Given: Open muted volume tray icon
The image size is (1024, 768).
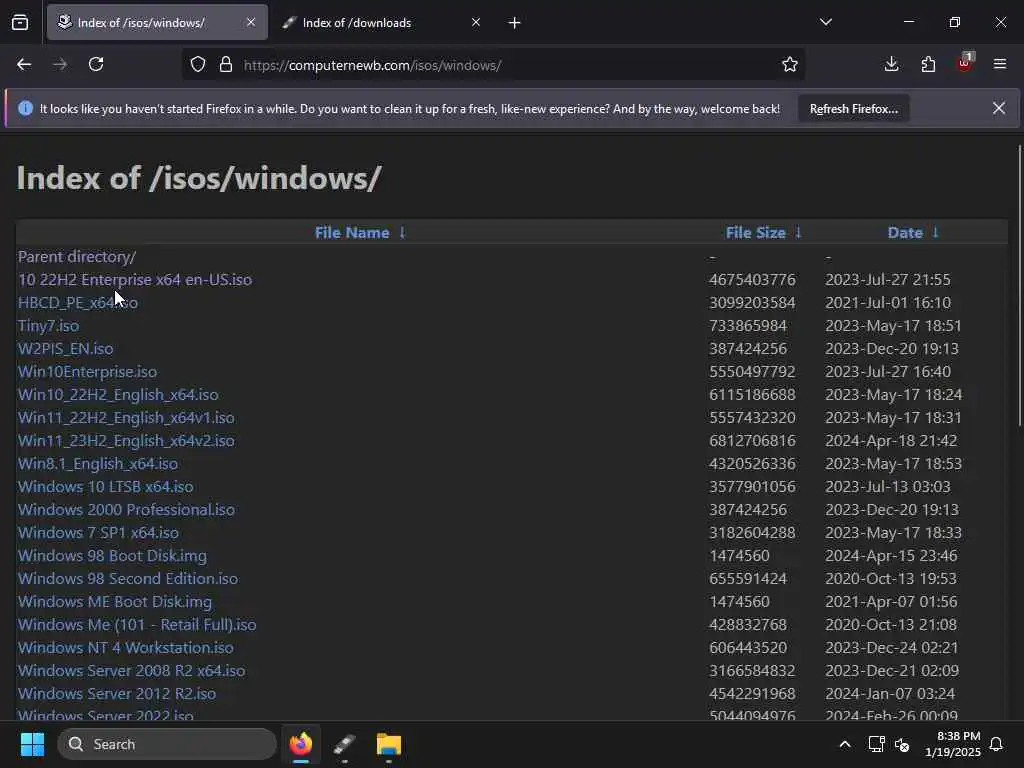Looking at the screenshot, I should (902, 744).
